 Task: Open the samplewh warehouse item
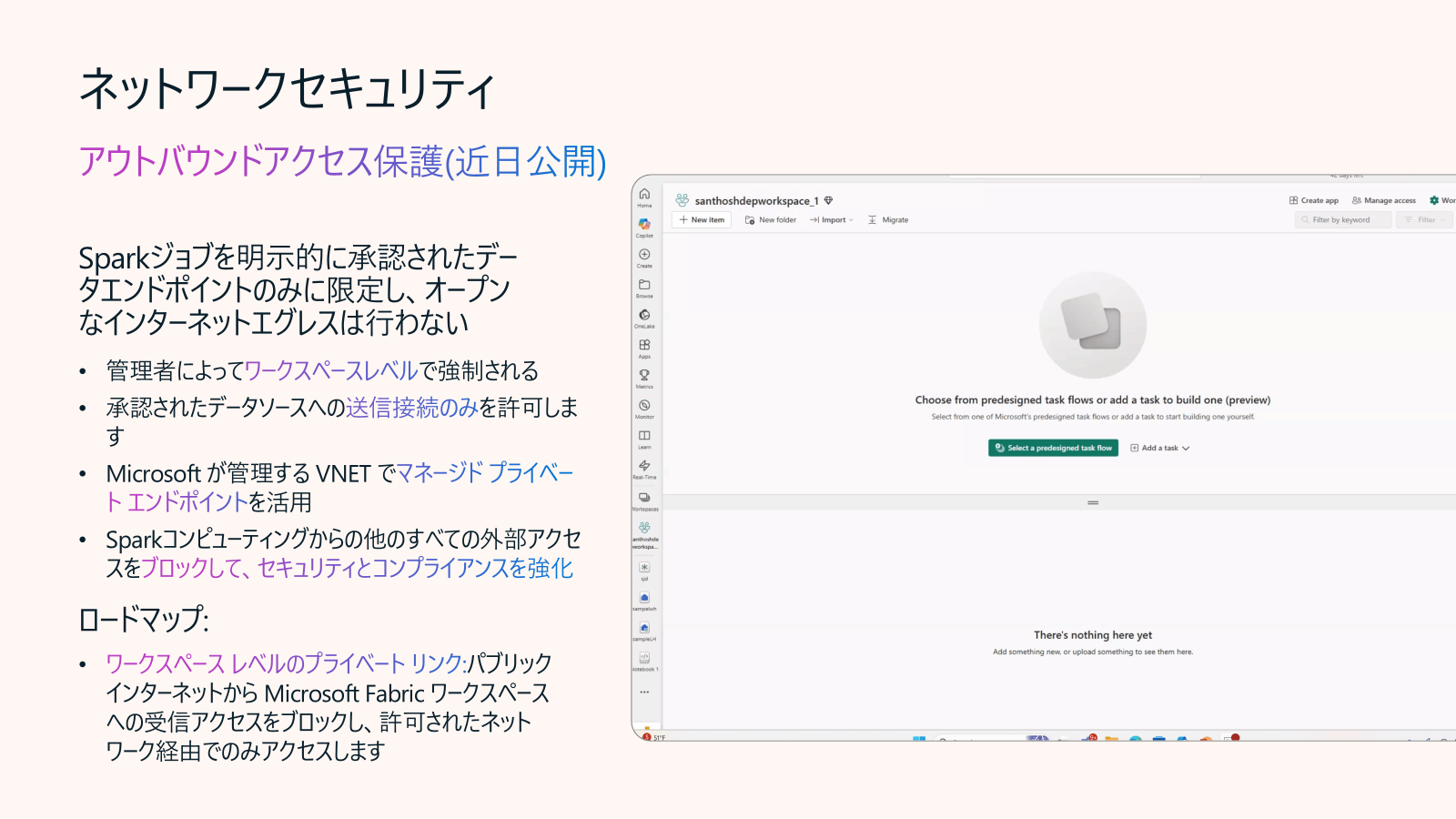(644, 601)
